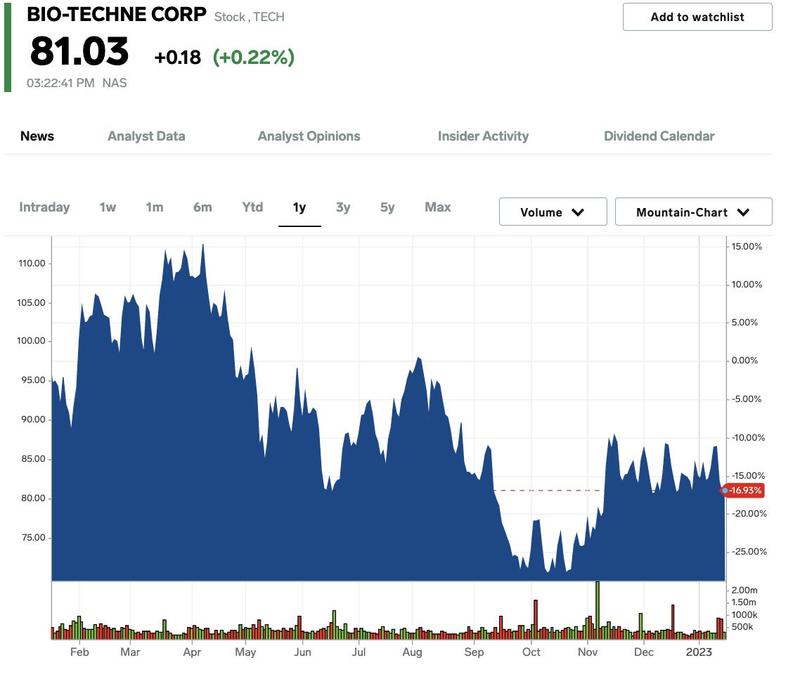
Task: Click the Nov month axis label
Action: 588,652
